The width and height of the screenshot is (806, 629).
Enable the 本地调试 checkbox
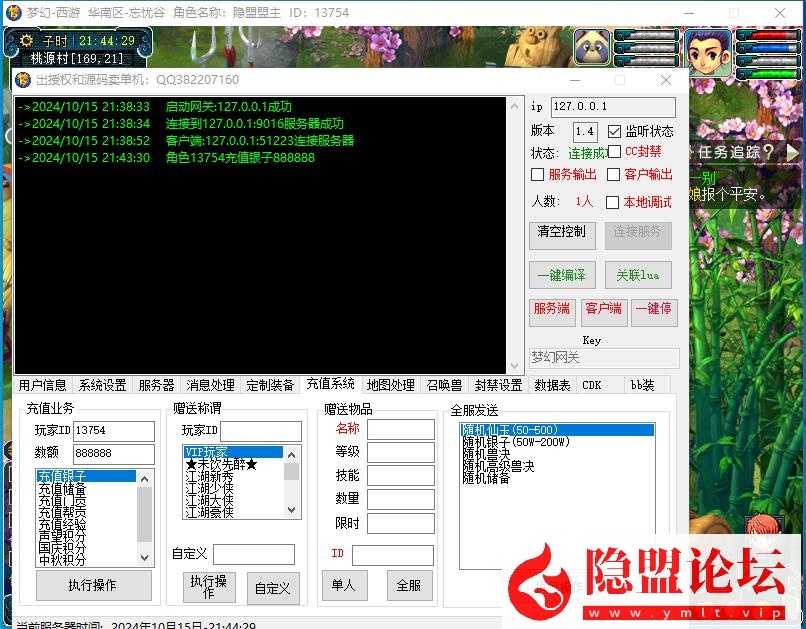[x=612, y=202]
